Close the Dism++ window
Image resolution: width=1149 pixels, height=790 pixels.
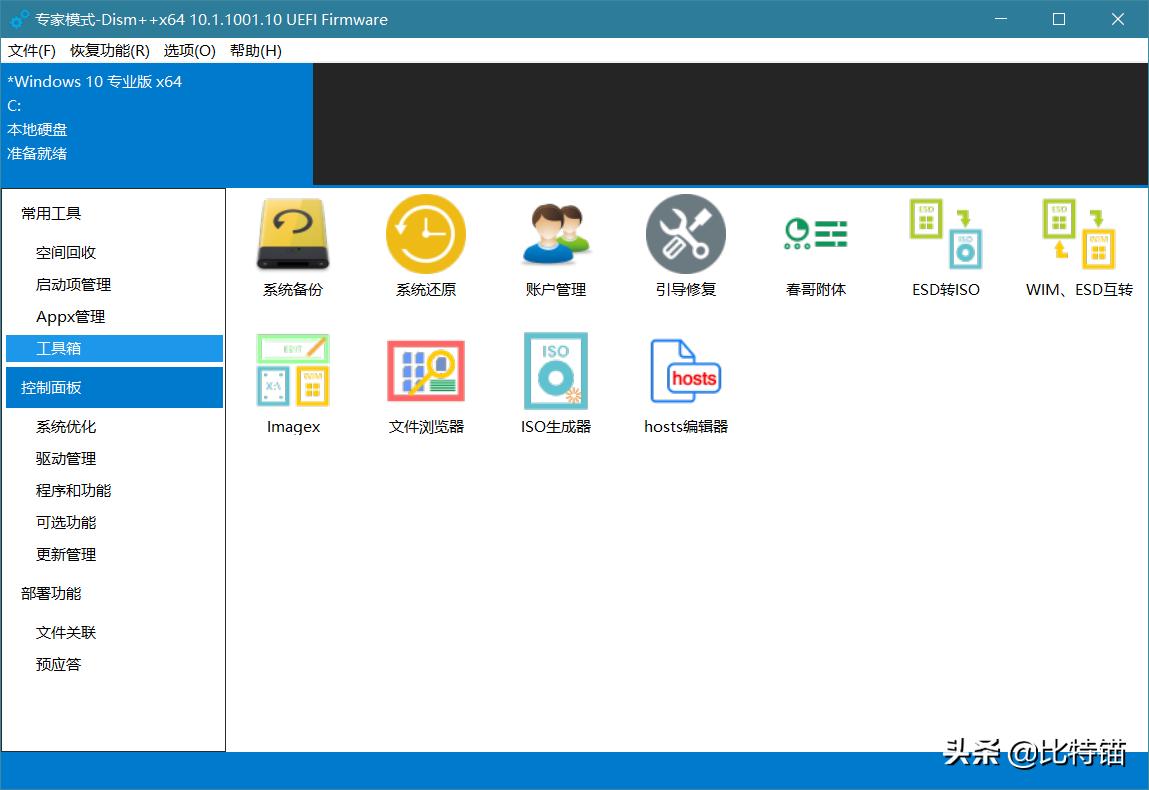tap(1117, 19)
